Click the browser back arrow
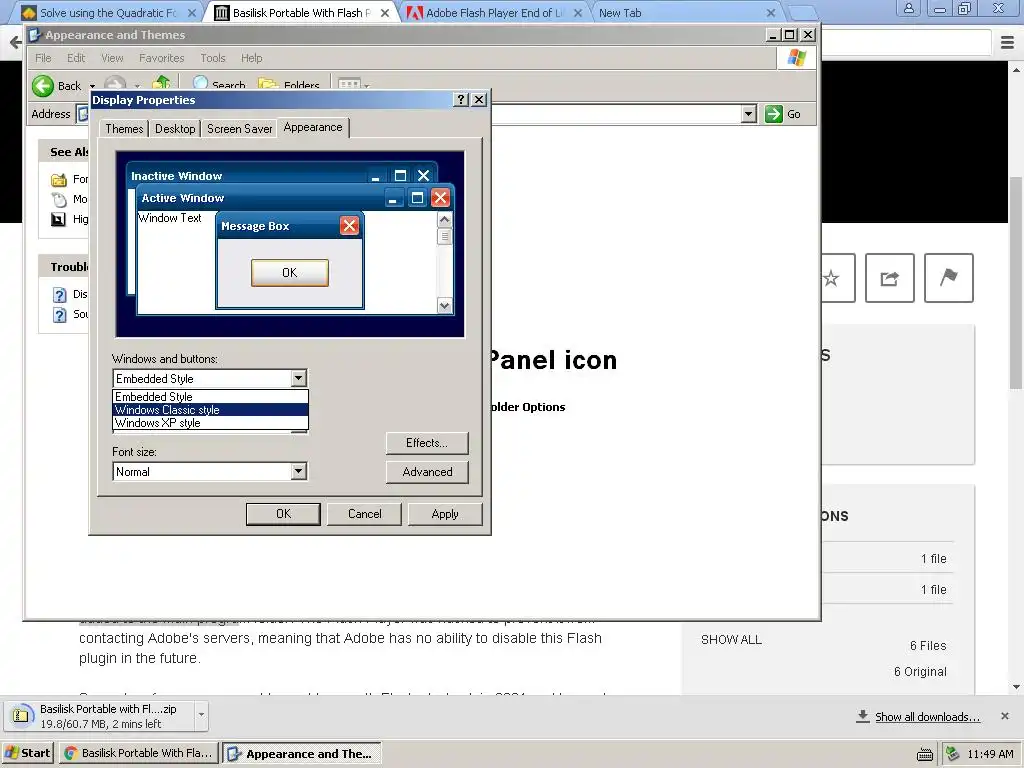The height and width of the screenshot is (768, 1024). click(x=14, y=43)
